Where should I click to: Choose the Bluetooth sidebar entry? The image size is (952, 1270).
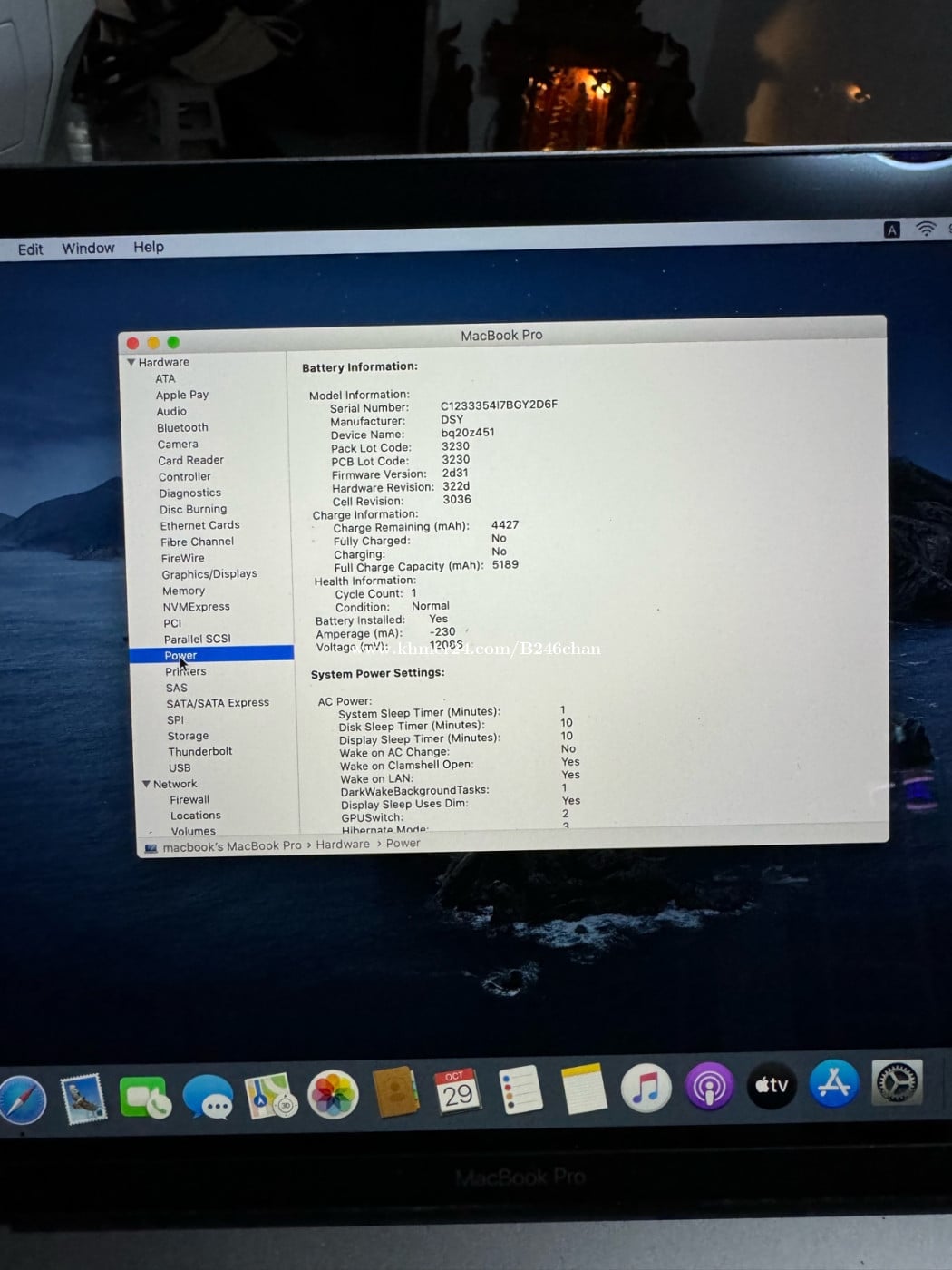pos(182,427)
